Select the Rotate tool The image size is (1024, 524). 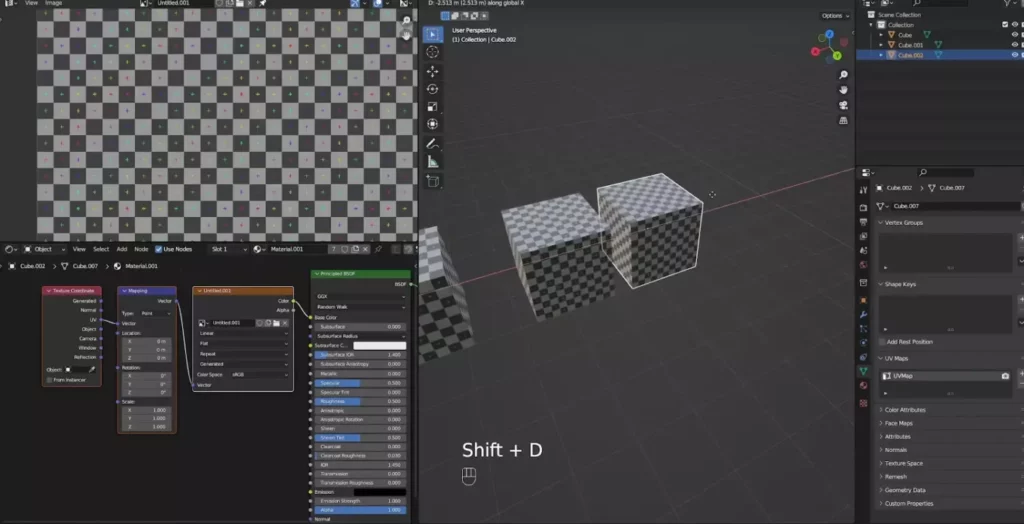433,89
